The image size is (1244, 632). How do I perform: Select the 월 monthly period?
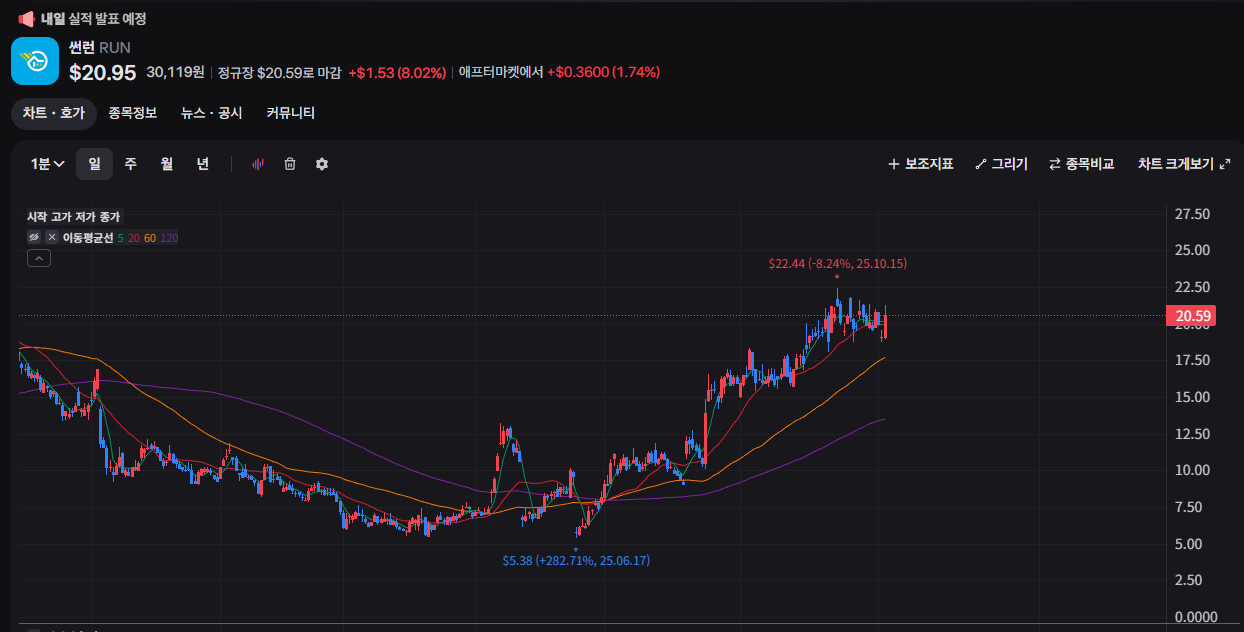click(167, 164)
